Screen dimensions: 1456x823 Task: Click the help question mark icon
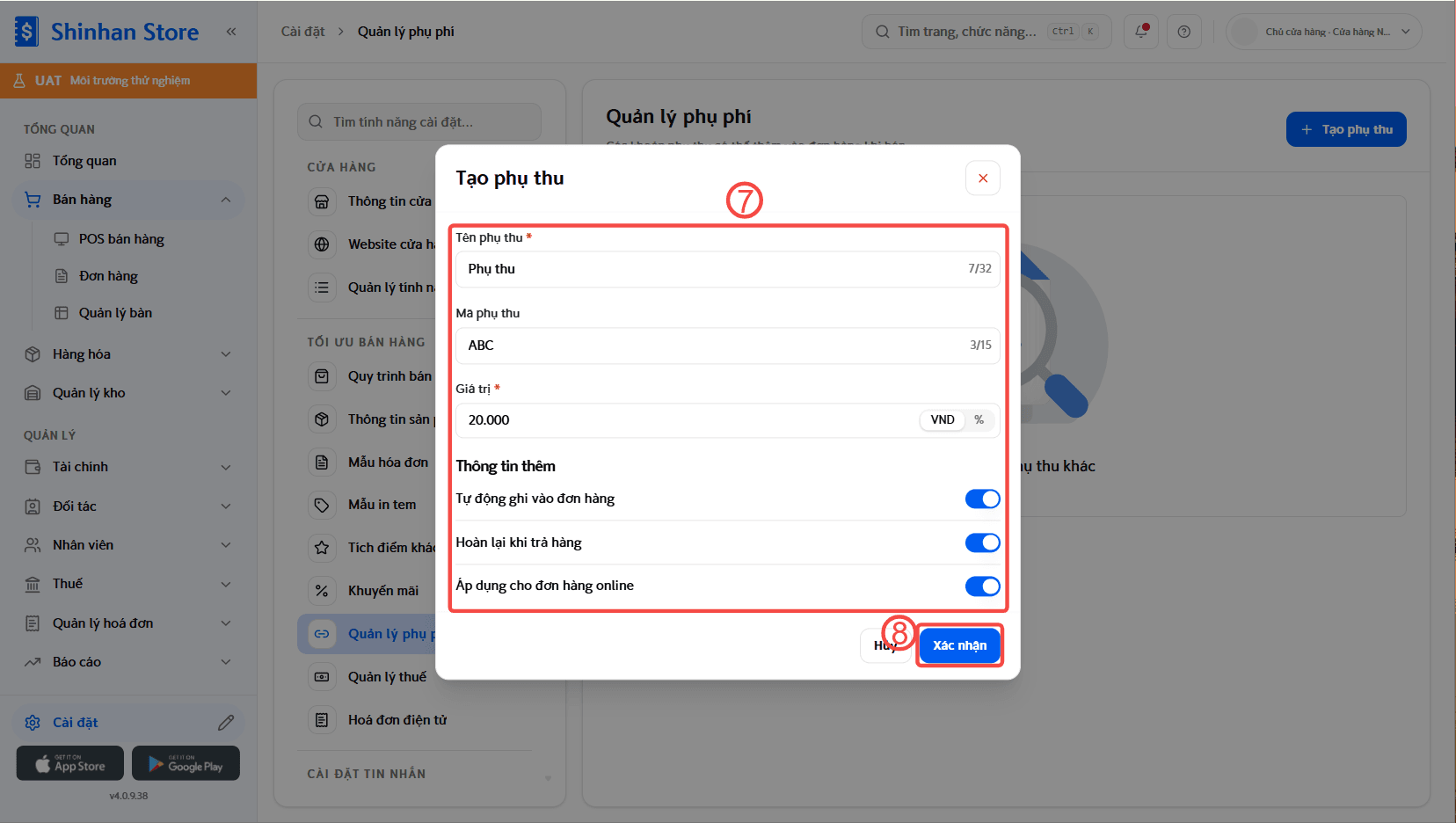pos(1184,32)
